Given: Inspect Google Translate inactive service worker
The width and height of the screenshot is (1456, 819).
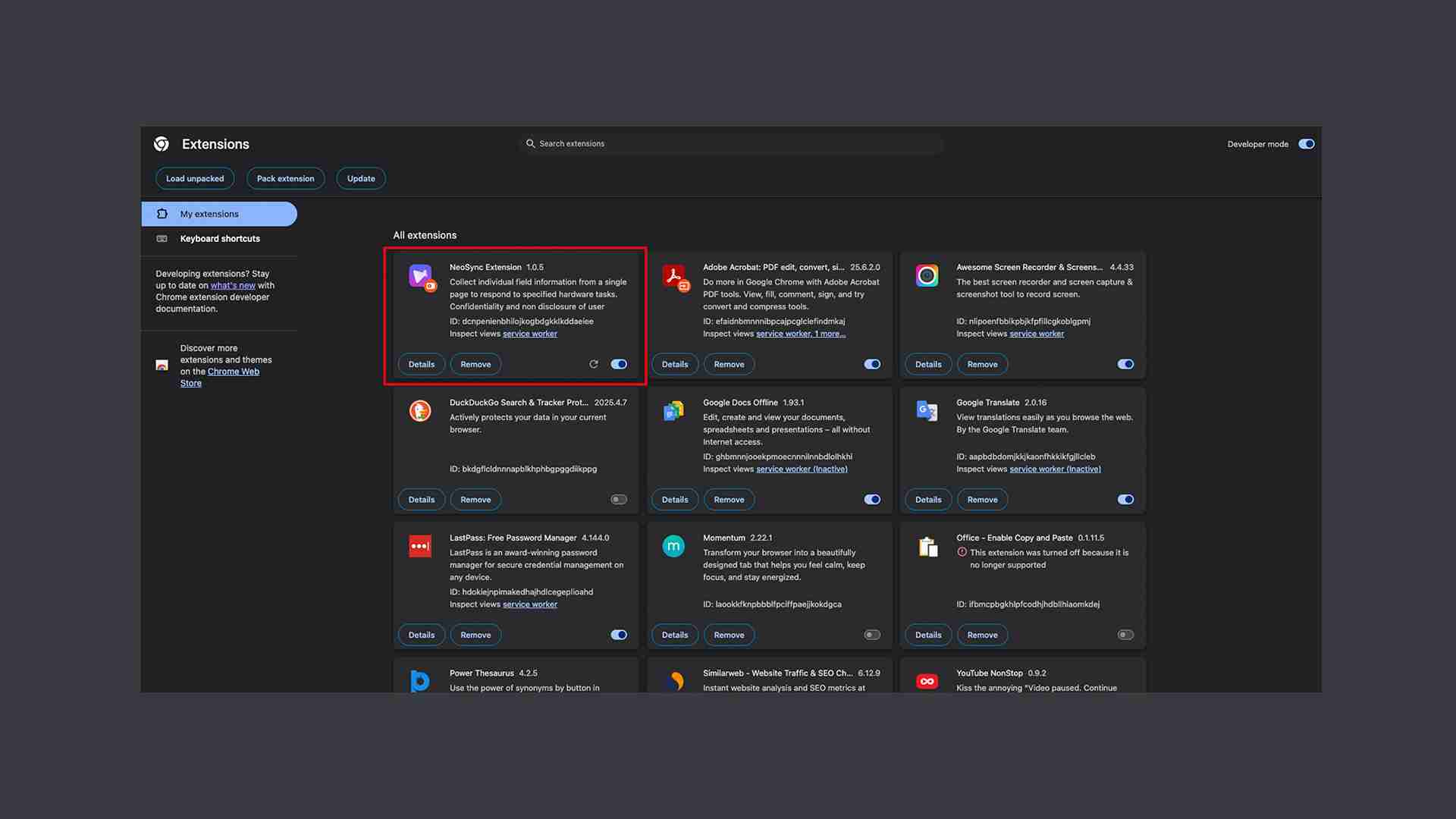Looking at the screenshot, I should point(1055,469).
